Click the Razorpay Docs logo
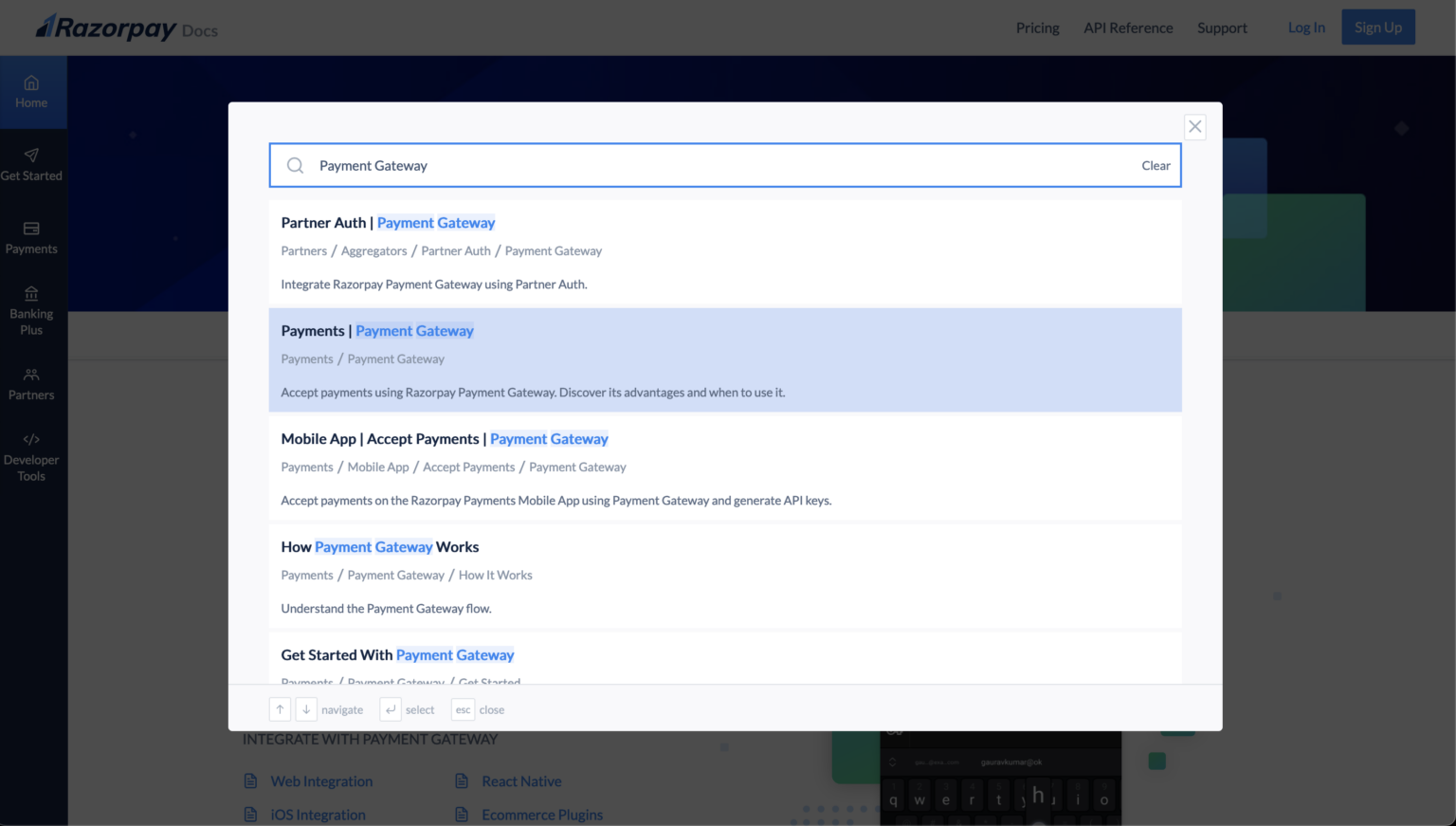The height and width of the screenshot is (826, 1456). tap(127, 28)
